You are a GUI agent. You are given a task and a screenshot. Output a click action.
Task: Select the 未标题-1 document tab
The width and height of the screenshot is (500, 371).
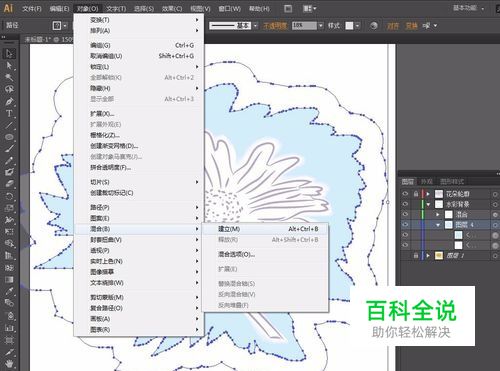tap(49, 39)
